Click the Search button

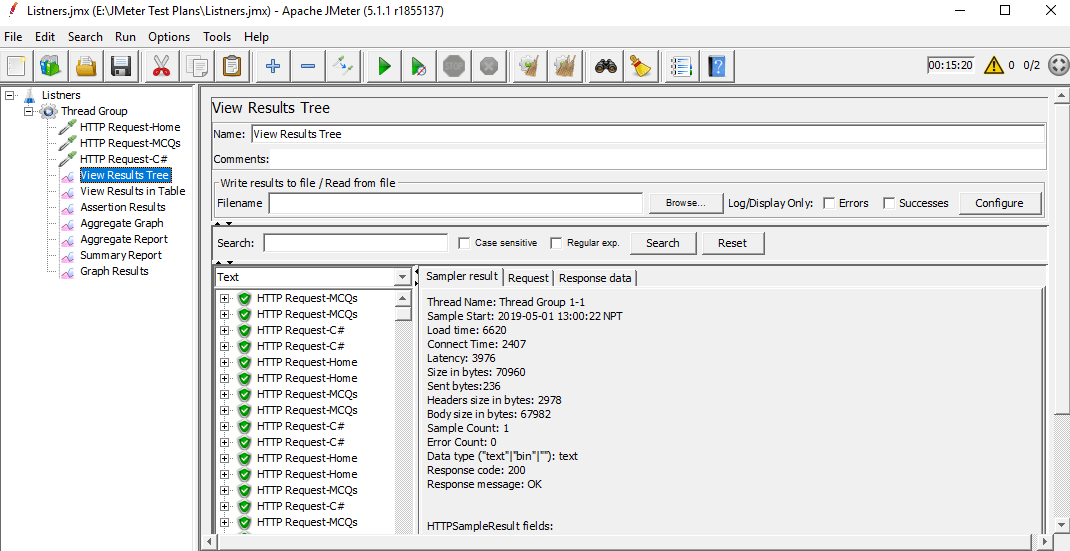[663, 243]
